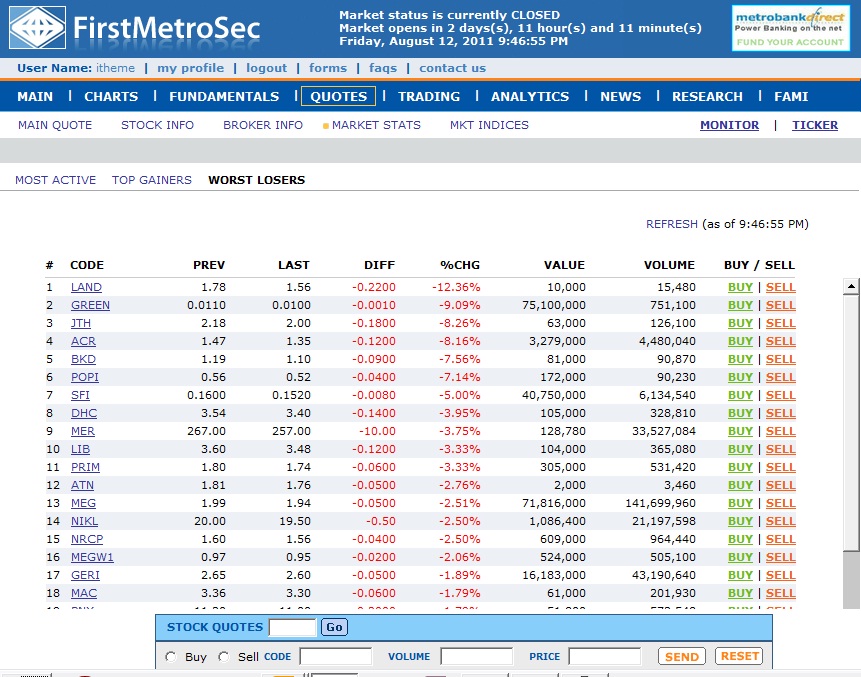
Task: Click the RESET order button
Action: [x=740, y=656]
